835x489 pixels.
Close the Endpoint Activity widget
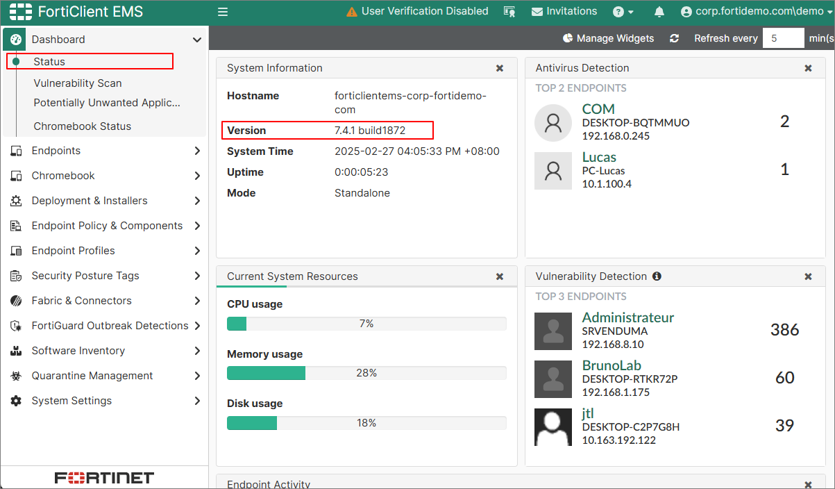(x=808, y=484)
